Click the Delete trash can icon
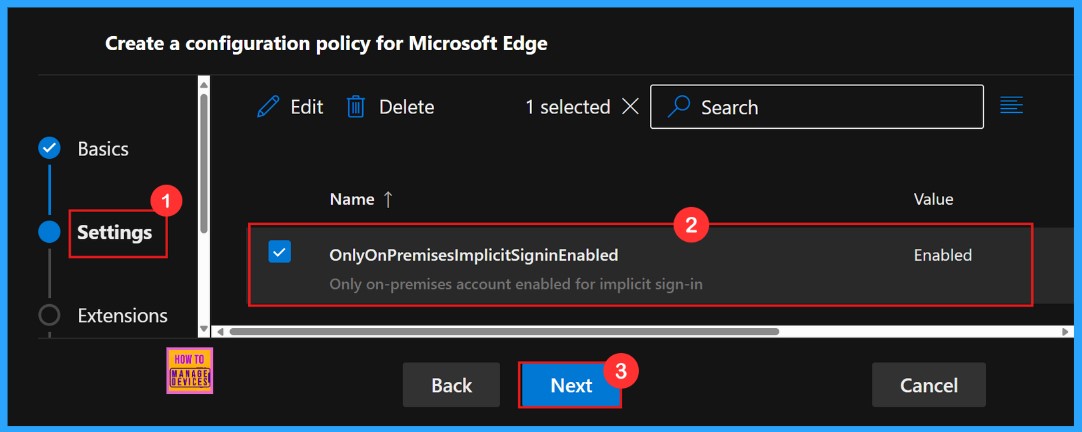The image size is (1082, 432). tap(356, 107)
